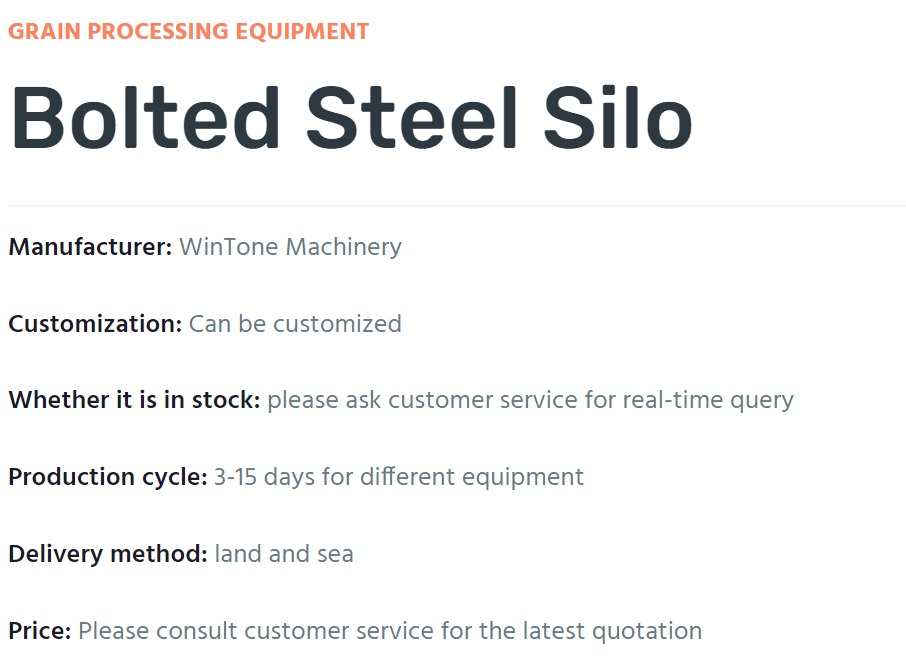The height and width of the screenshot is (667, 906).
Task: Click the word 'Steel' in the title
Action: pyautogui.click(x=411, y=118)
